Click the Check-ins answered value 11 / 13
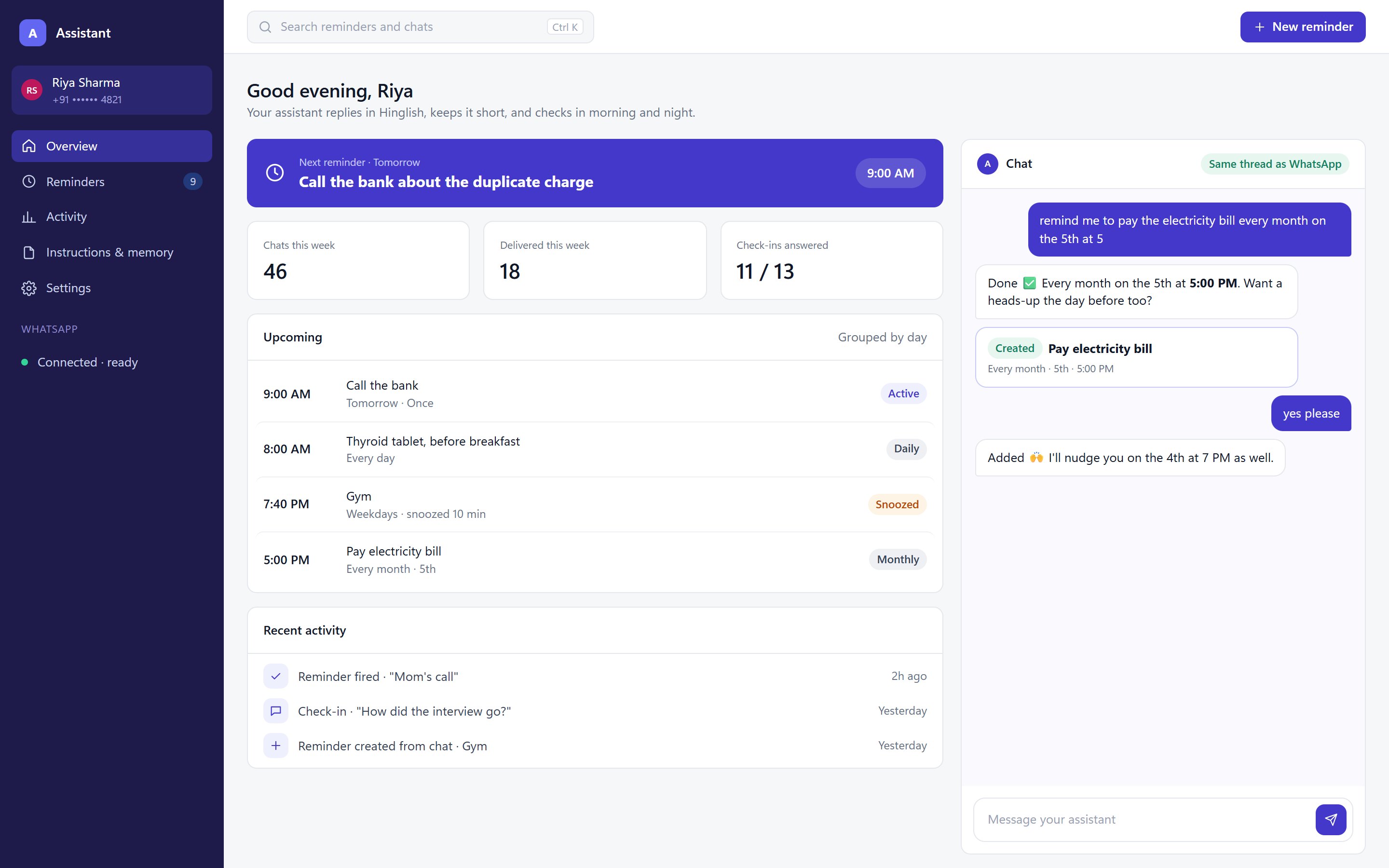This screenshot has height=868, width=1389. [x=765, y=271]
